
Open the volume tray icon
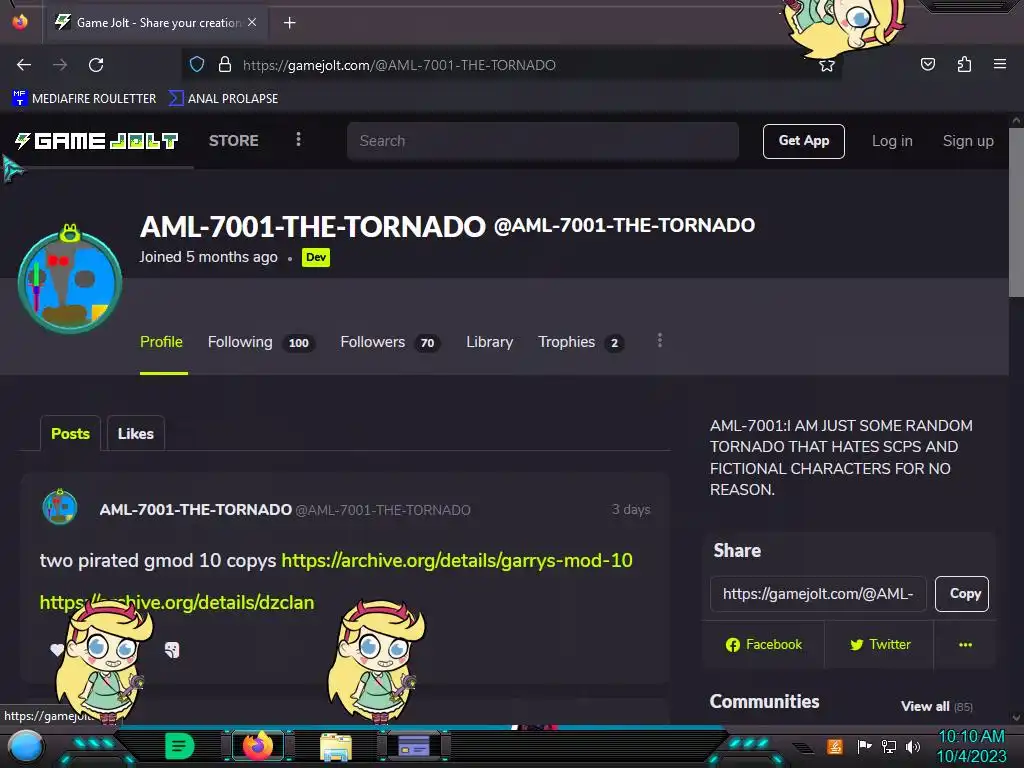(912, 746)
